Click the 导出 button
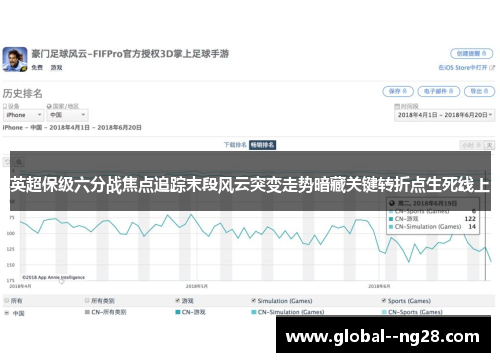The width and height of the screenshot is (500, 362). click(479, 91)
